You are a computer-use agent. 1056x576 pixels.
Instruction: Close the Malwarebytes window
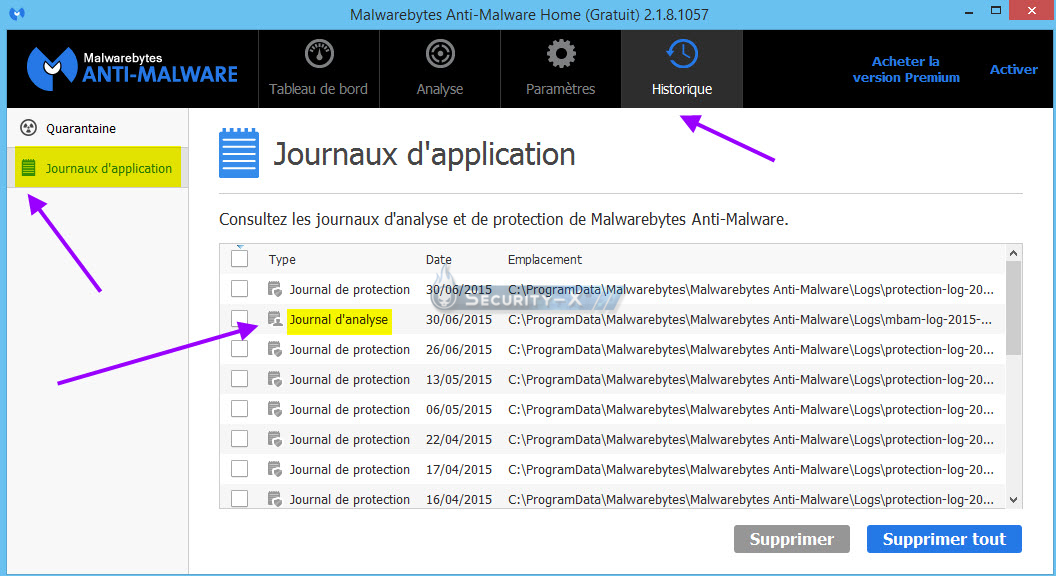pyautogui.click(x=1032, y=11)
